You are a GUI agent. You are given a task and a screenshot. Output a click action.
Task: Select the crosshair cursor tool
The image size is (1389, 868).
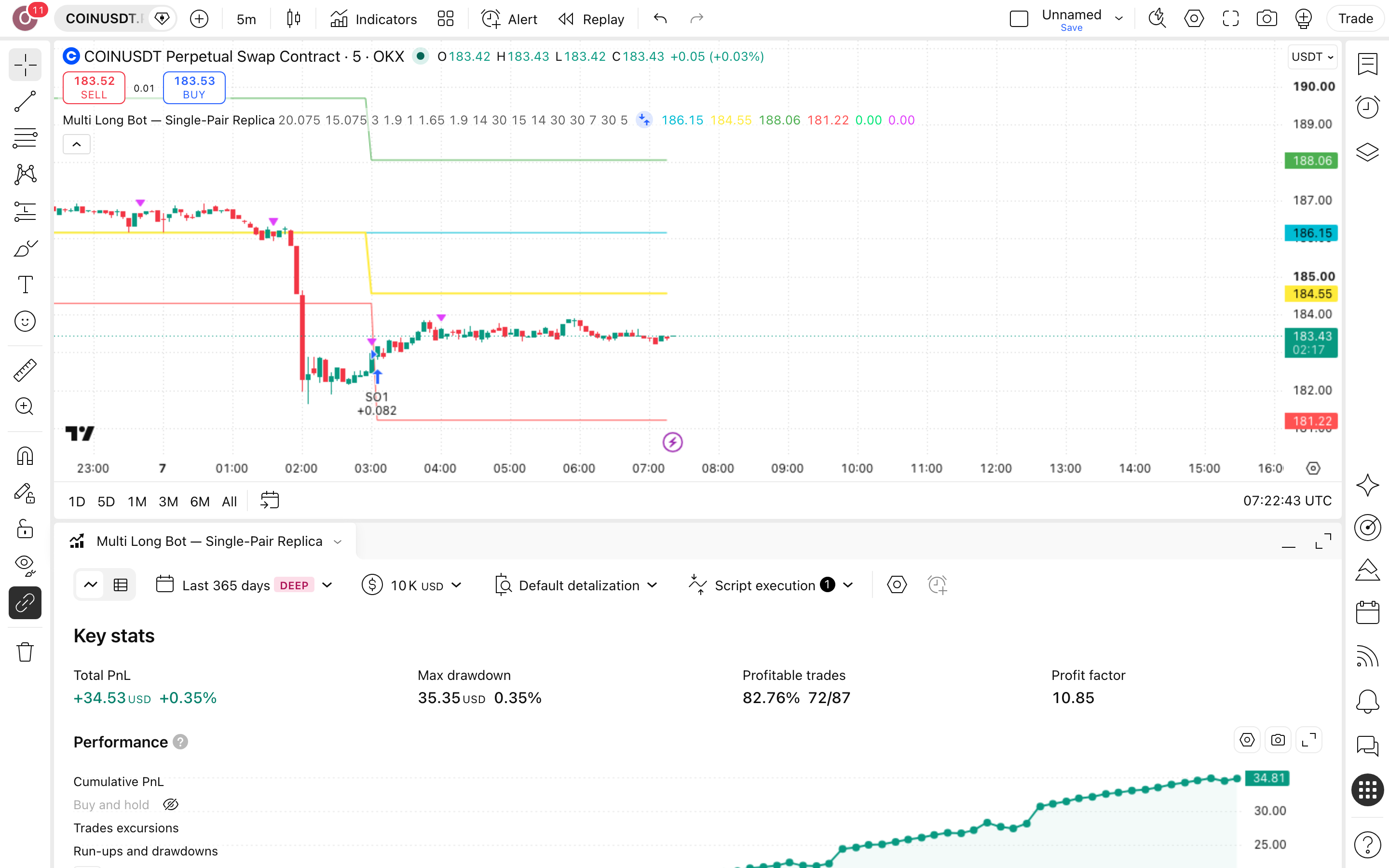click(25, 65)
